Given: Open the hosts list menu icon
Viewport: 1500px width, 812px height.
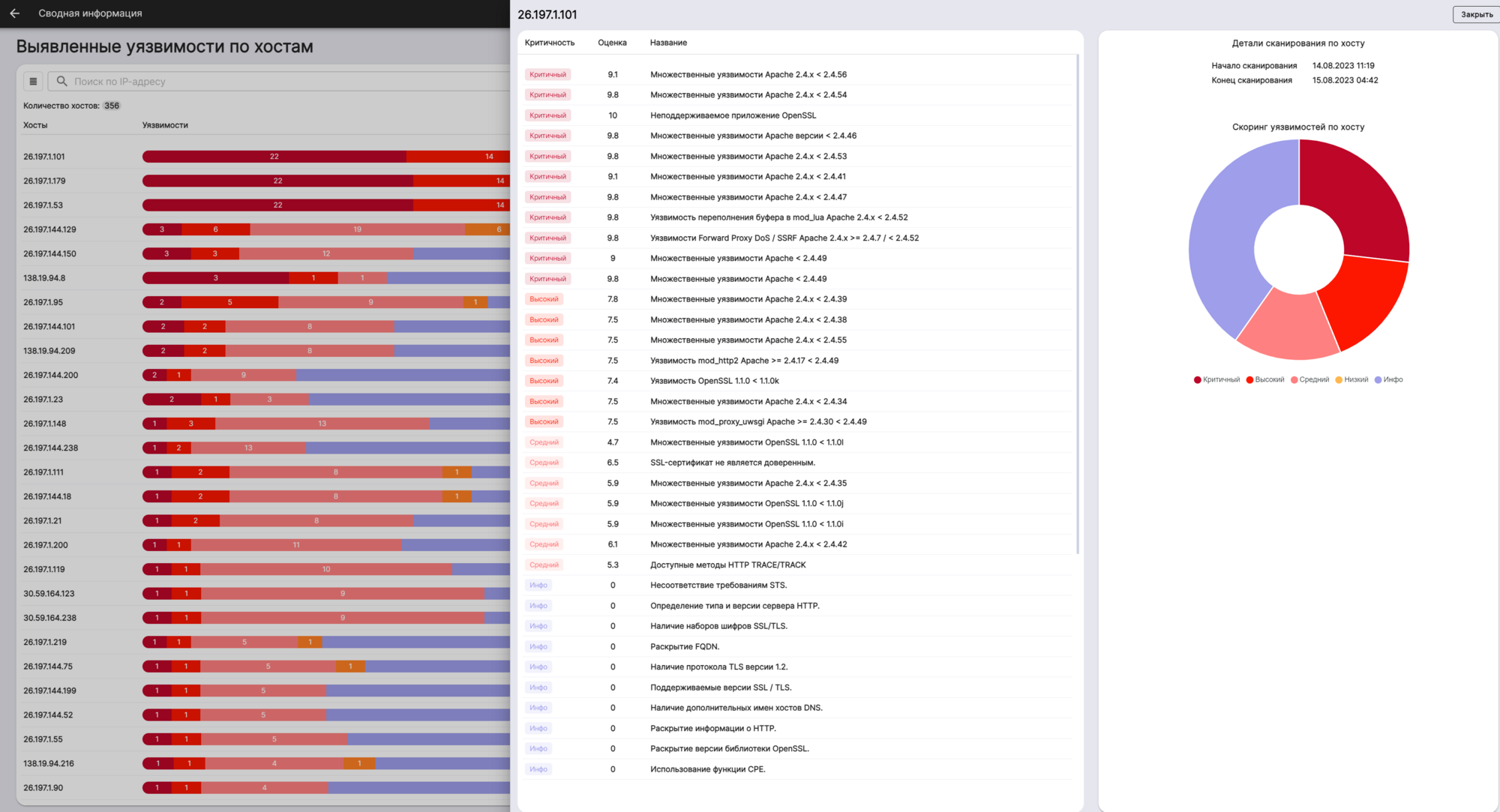Looking at the screenshot, I should coord(33,81).
